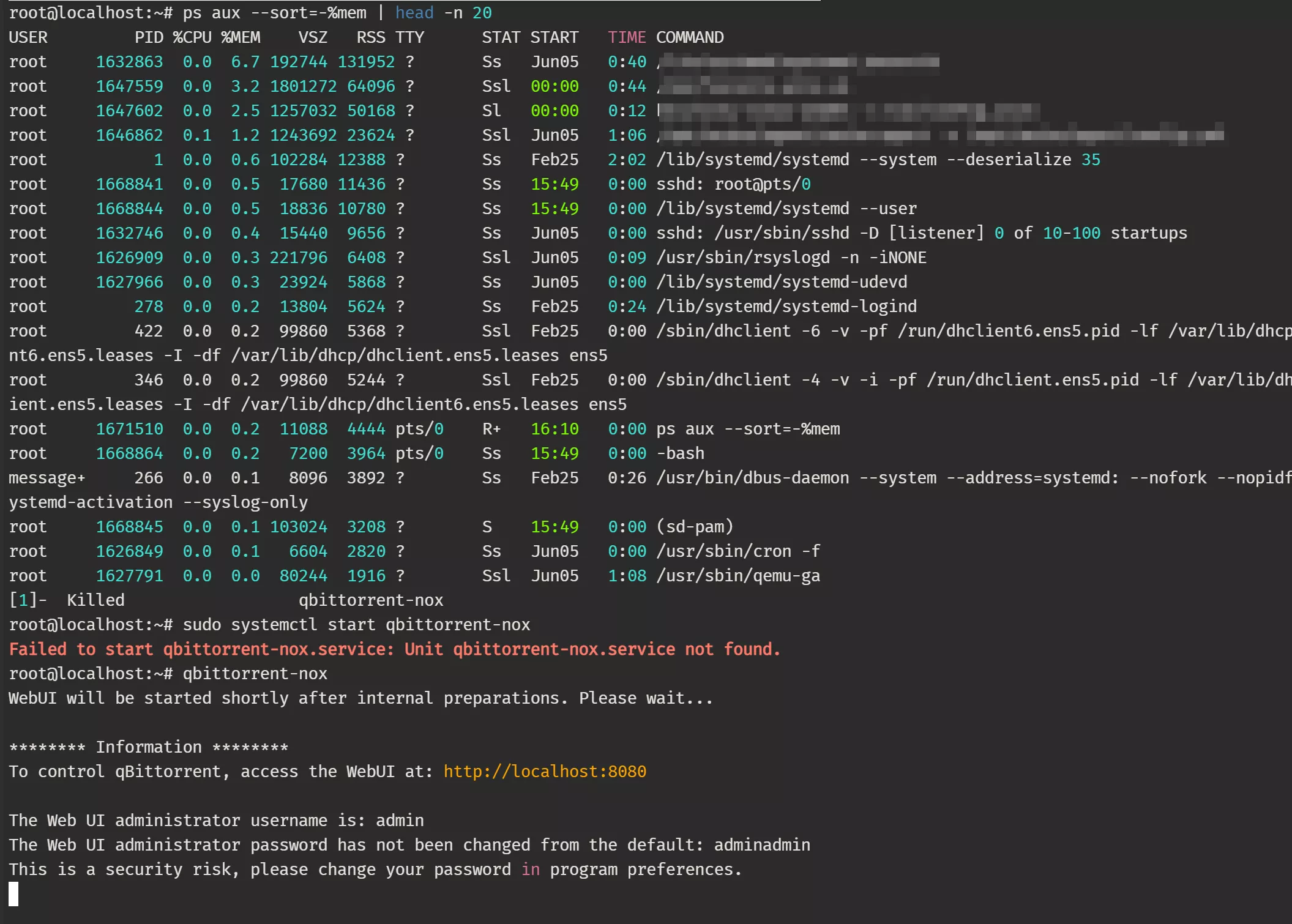Click the USER column header
The width and height of the screenshot is (1292, 924).
click(28, 37)
